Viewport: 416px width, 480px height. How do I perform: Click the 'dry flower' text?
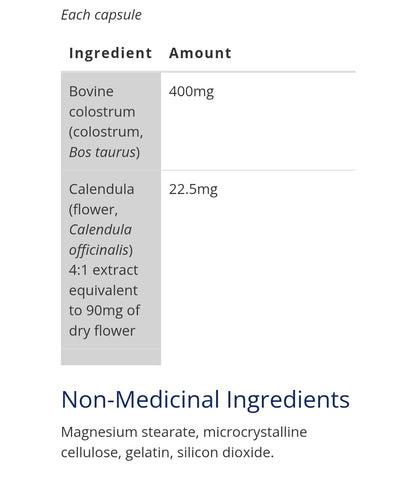click(x=102, y=331)
